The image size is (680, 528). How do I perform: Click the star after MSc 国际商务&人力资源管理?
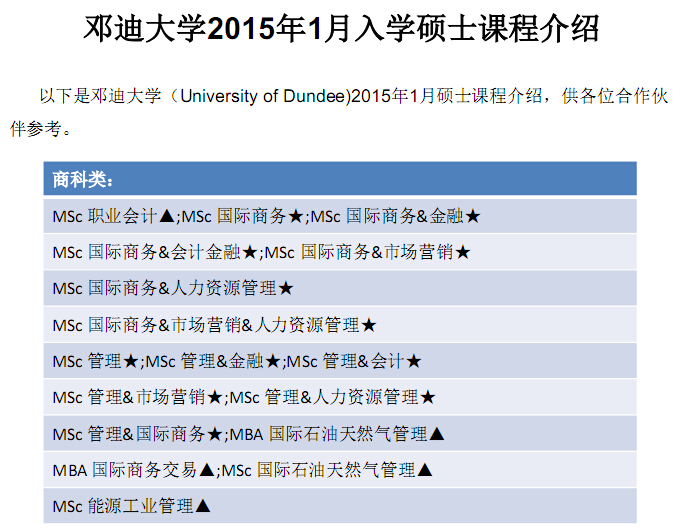tap(285, 288)
